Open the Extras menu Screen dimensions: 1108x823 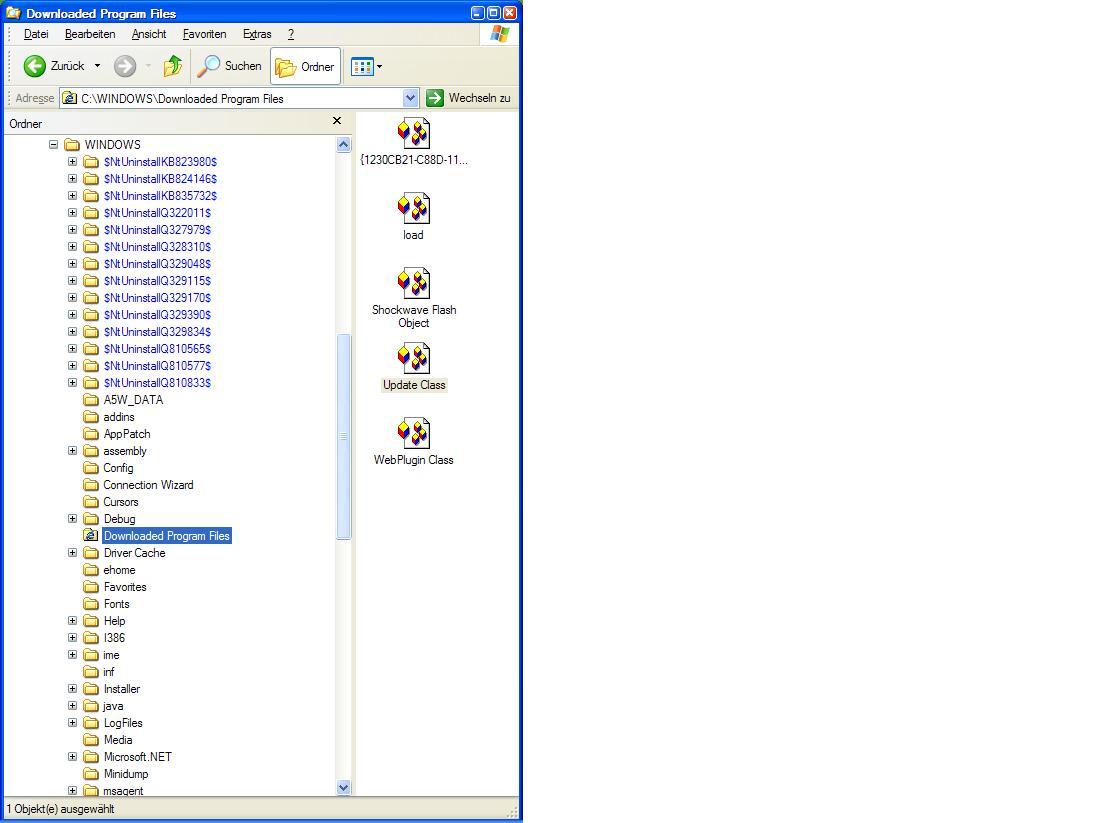[x=257, y=34]
